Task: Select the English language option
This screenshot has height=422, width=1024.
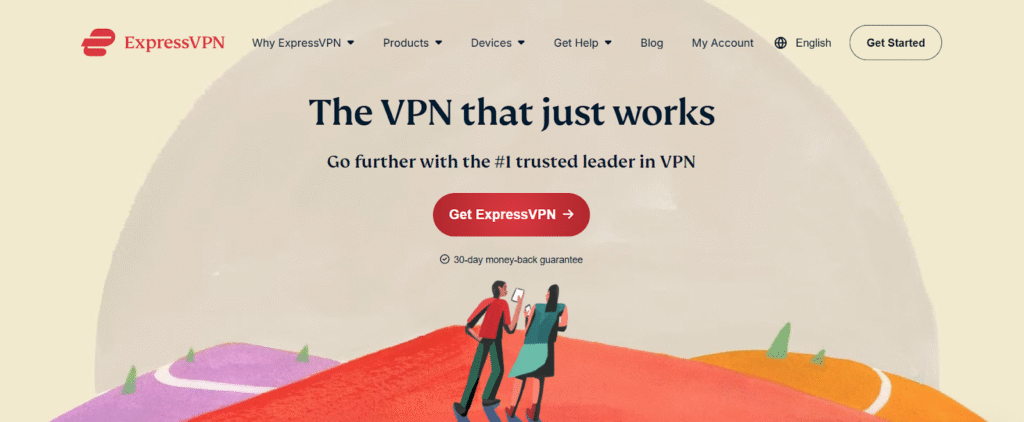Action: [813, 43]
